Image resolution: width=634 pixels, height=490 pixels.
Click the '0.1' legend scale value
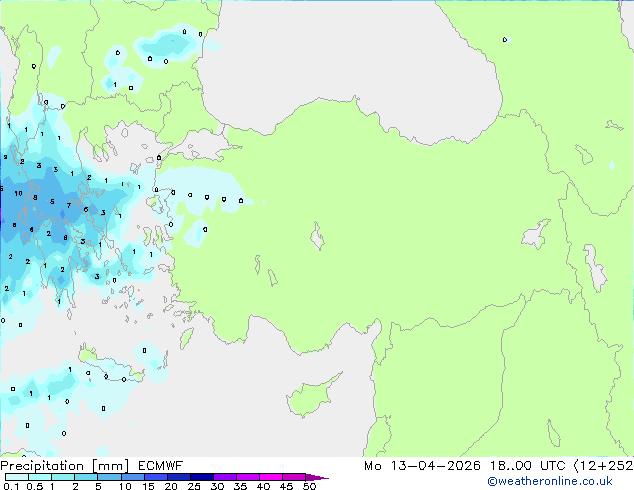pos(11,486)
